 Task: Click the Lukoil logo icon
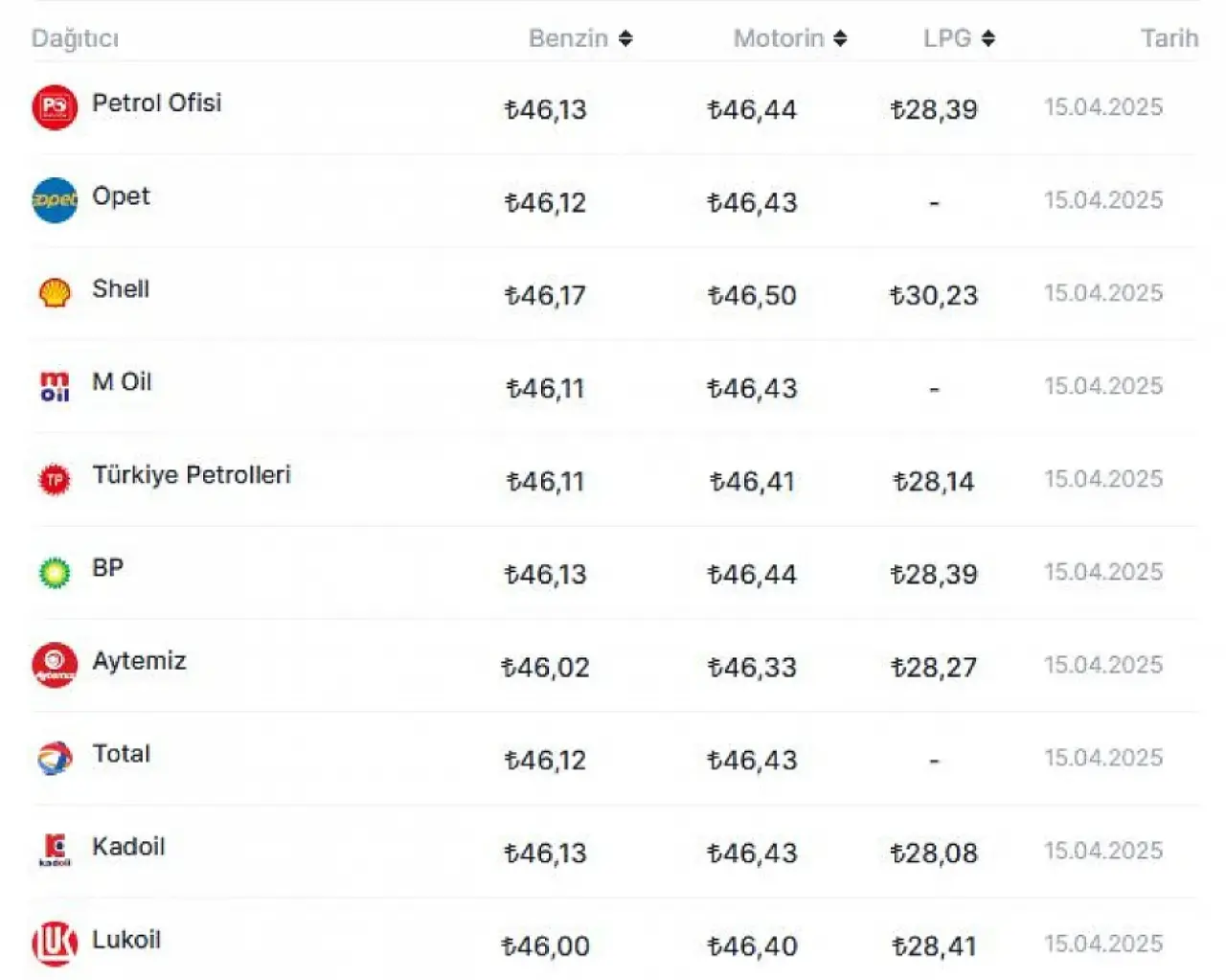click(55, 944)
